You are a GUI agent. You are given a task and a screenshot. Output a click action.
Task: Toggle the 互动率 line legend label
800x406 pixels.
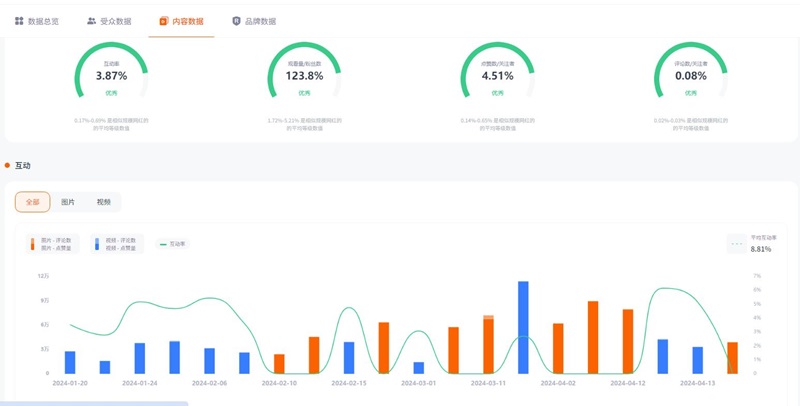(x=178, y=243)
